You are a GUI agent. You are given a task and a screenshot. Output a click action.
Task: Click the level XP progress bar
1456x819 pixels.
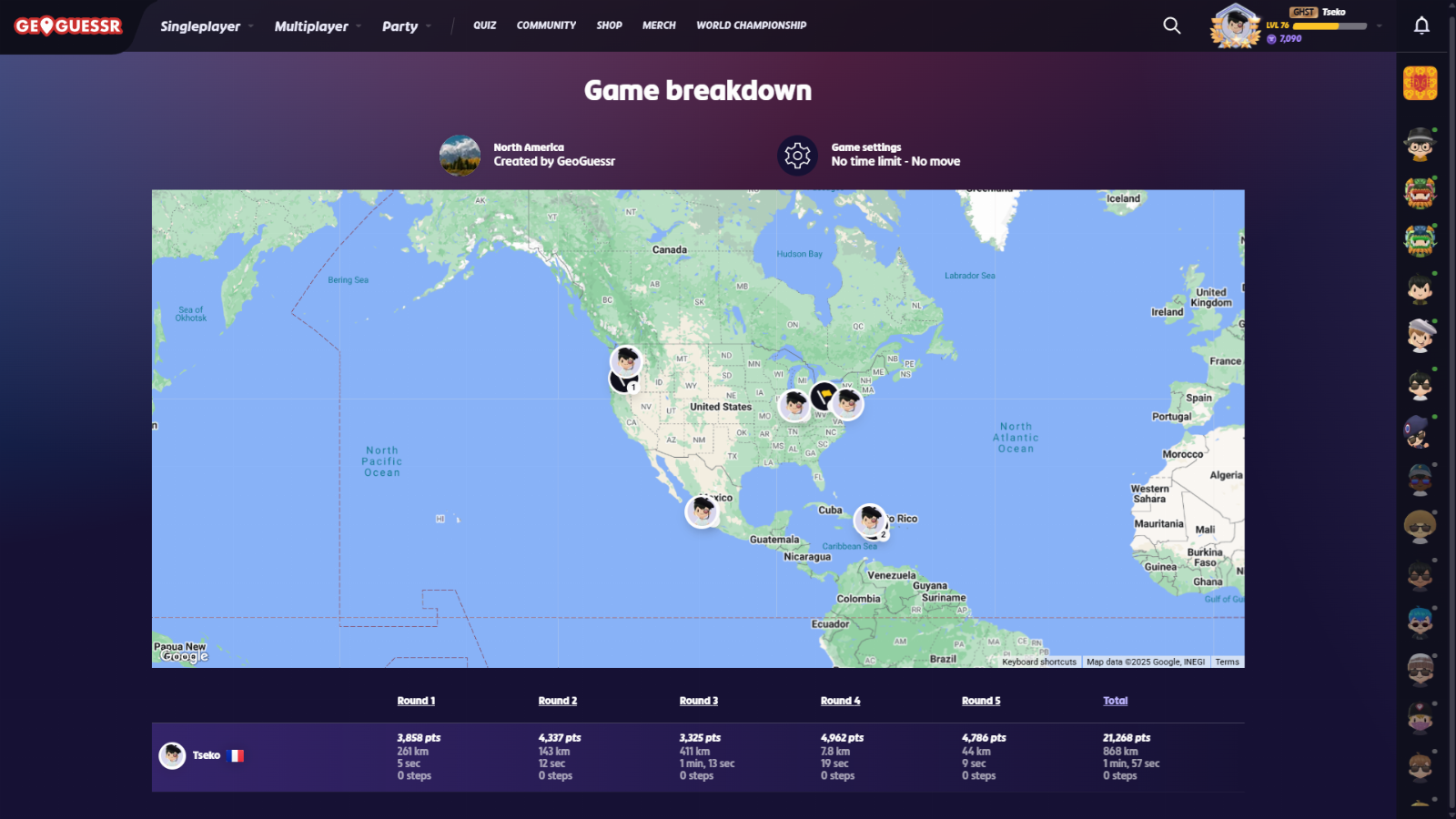1330,26
